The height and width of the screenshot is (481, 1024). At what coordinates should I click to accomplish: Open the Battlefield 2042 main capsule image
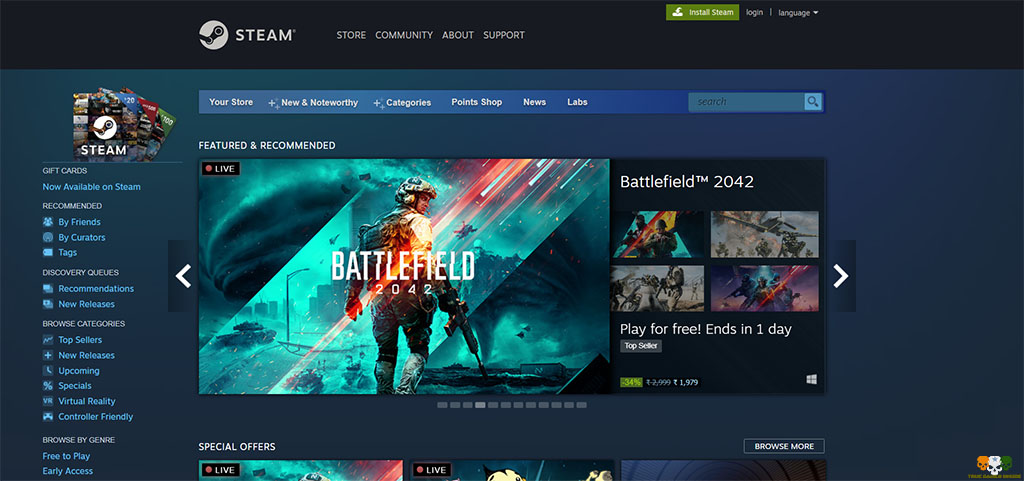404,277
